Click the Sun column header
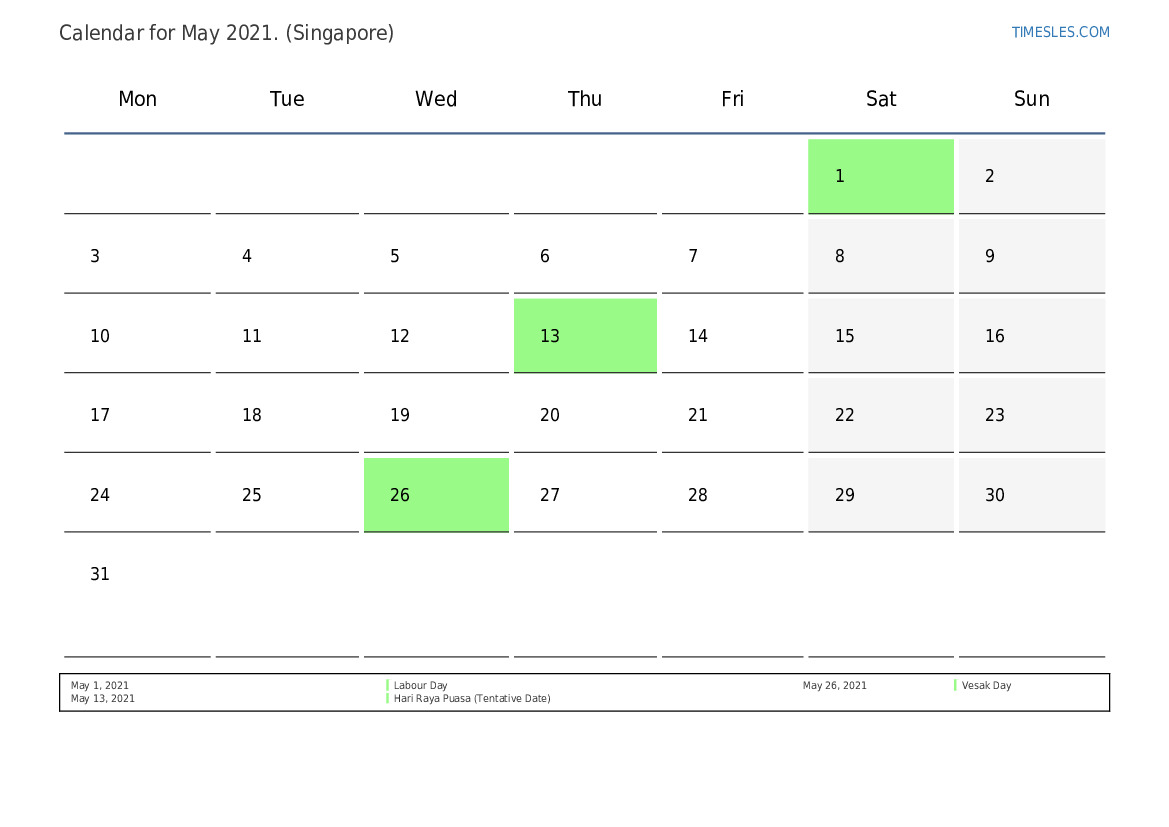 [x=1031, y=99]
